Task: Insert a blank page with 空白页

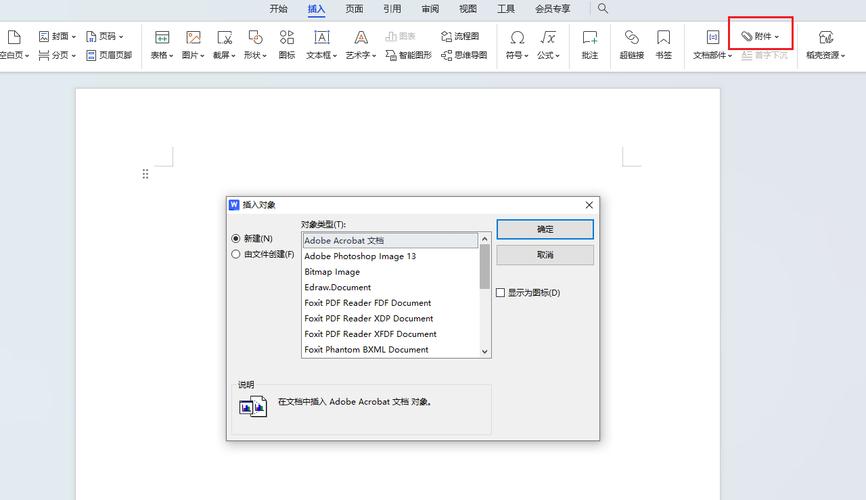Action: [14, 45]
